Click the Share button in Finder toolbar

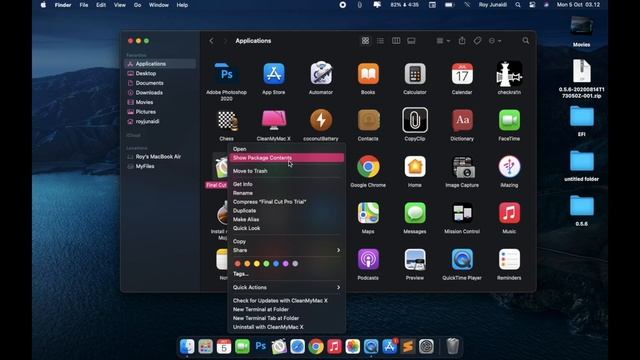point(462,40)
